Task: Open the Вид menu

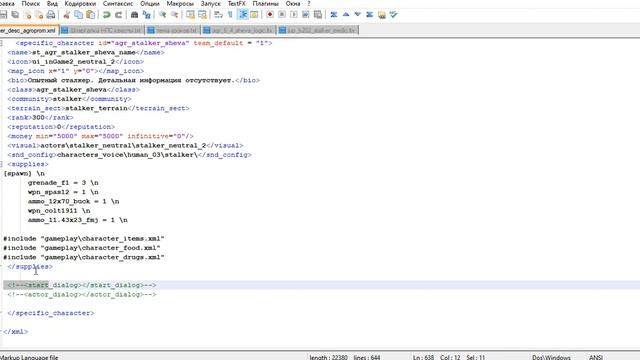Action: (52, 4)
